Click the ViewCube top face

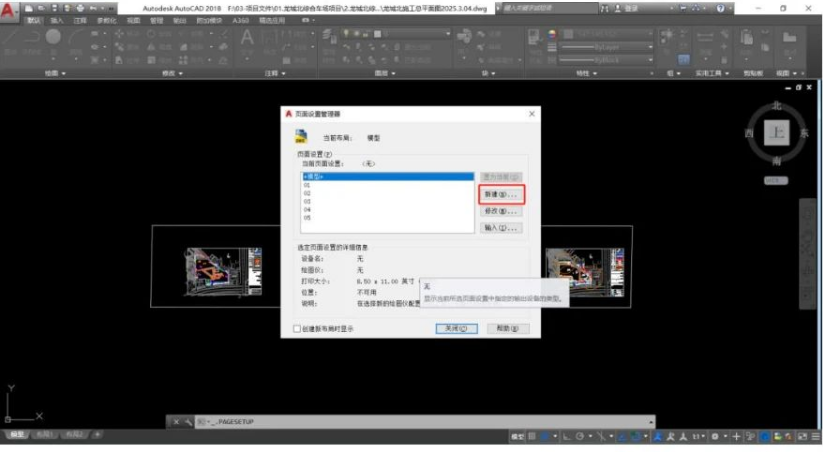coord(776,133)
